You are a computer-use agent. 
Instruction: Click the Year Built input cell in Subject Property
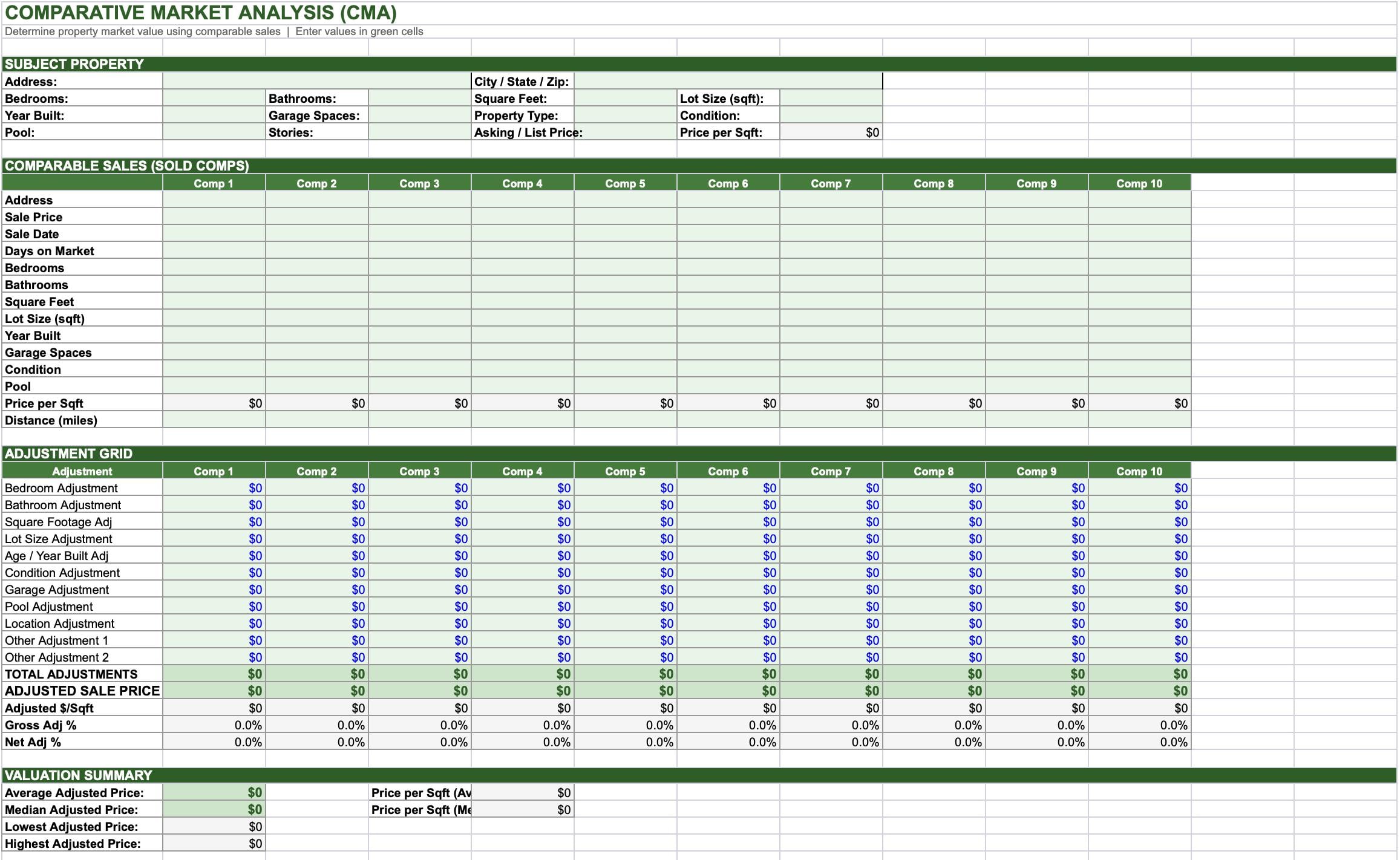214,115
